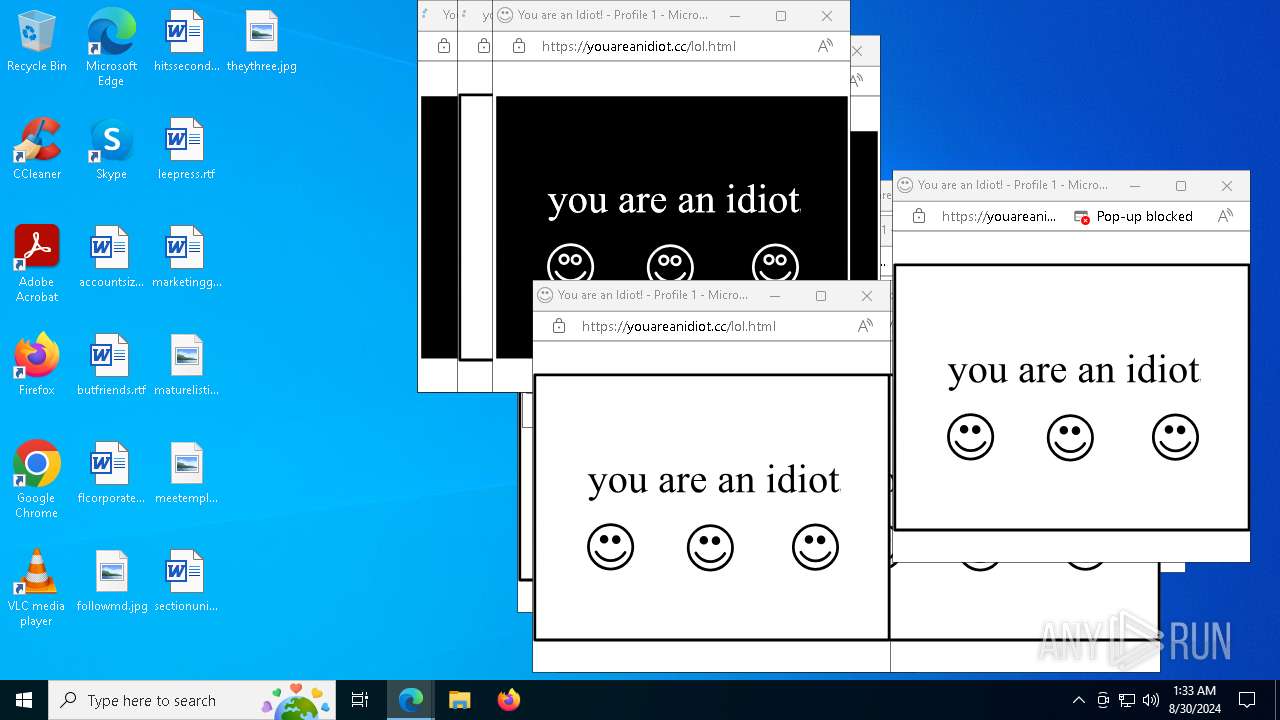Click the lock icon in the front center Edge window
This screenshot has width=1280, height=720.
coord(559,326)
